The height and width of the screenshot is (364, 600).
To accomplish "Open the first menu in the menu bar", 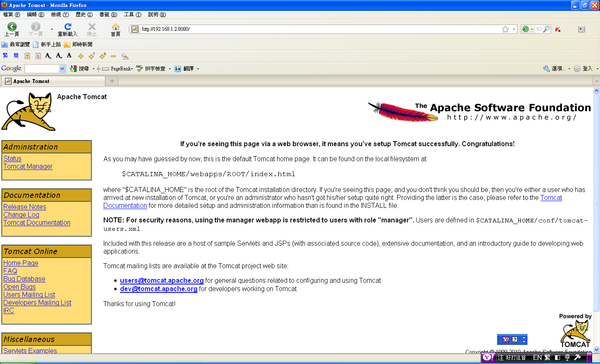I will (x=11, y=15).
